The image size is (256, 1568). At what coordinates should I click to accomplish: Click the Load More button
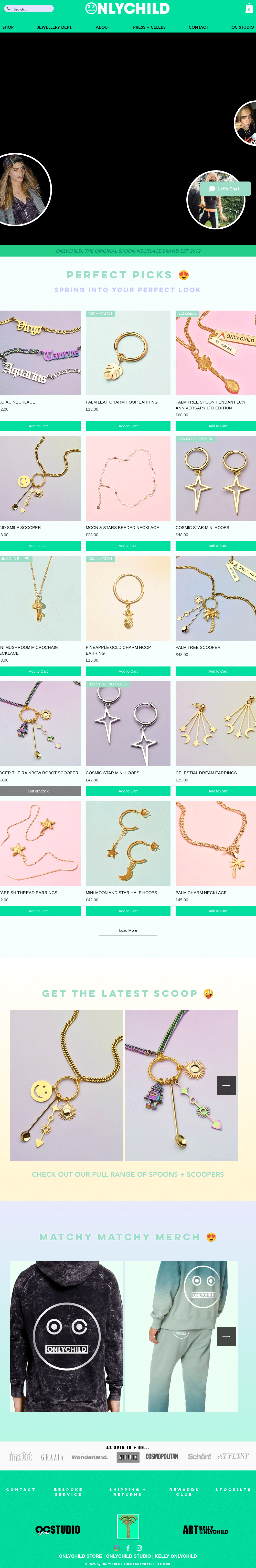pos(128,930)
